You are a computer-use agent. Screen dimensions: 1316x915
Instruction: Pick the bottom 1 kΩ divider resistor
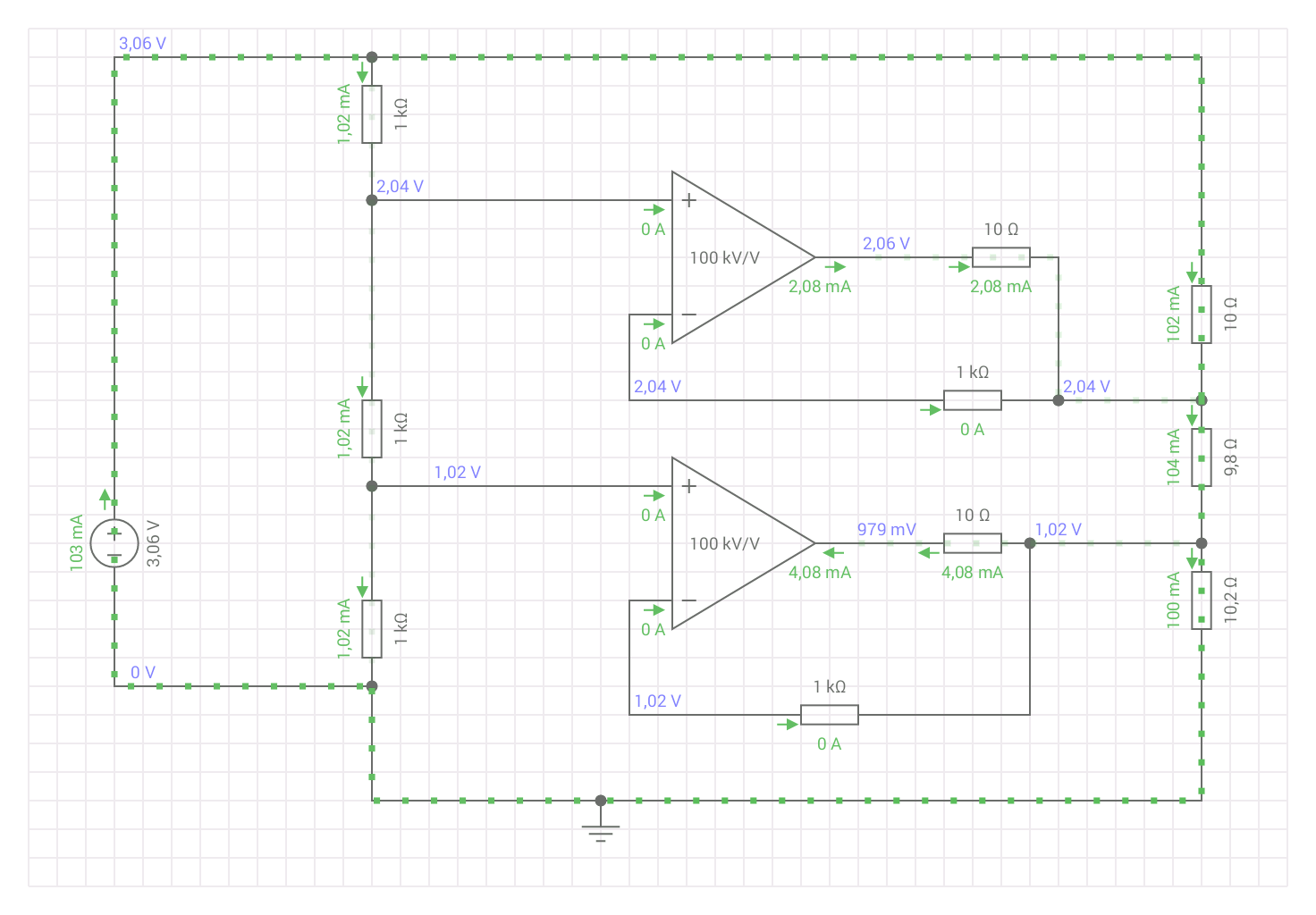pyautogui.click(x=372, y=629)
